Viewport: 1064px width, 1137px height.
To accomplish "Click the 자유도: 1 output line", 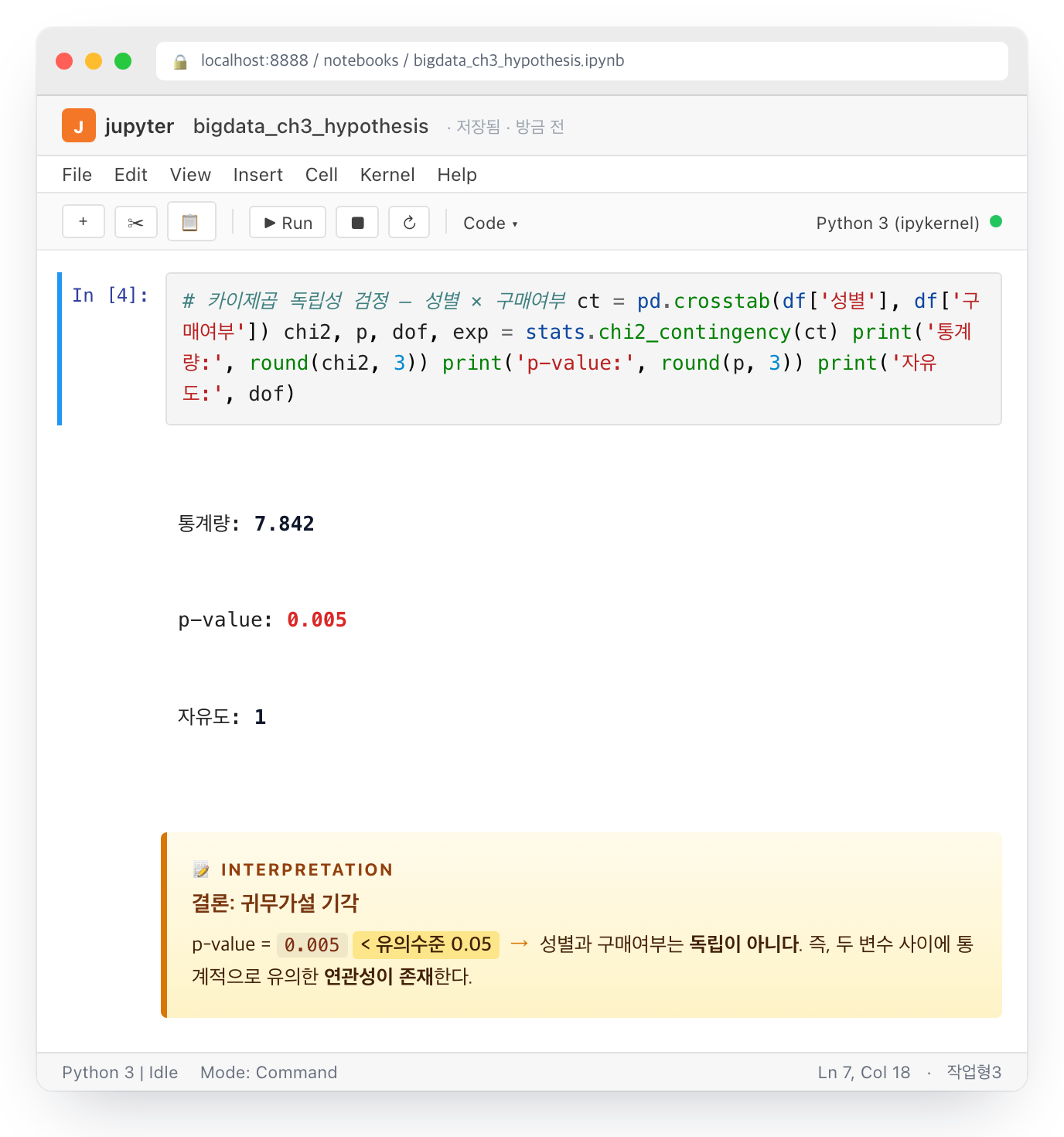I will click(222, 717).
